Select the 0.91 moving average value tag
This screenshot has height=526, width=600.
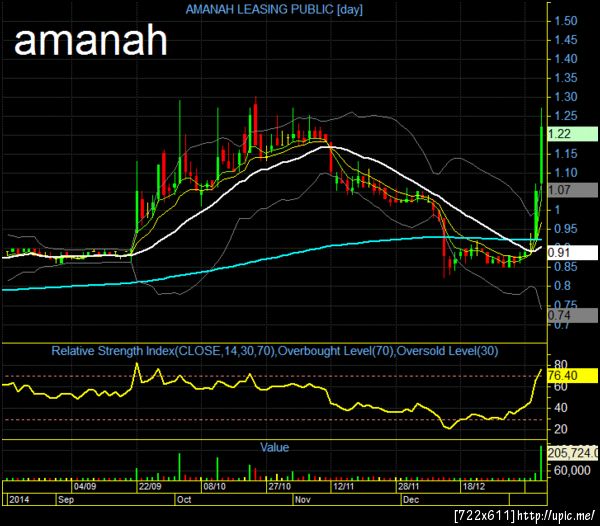tap(573, 252)
